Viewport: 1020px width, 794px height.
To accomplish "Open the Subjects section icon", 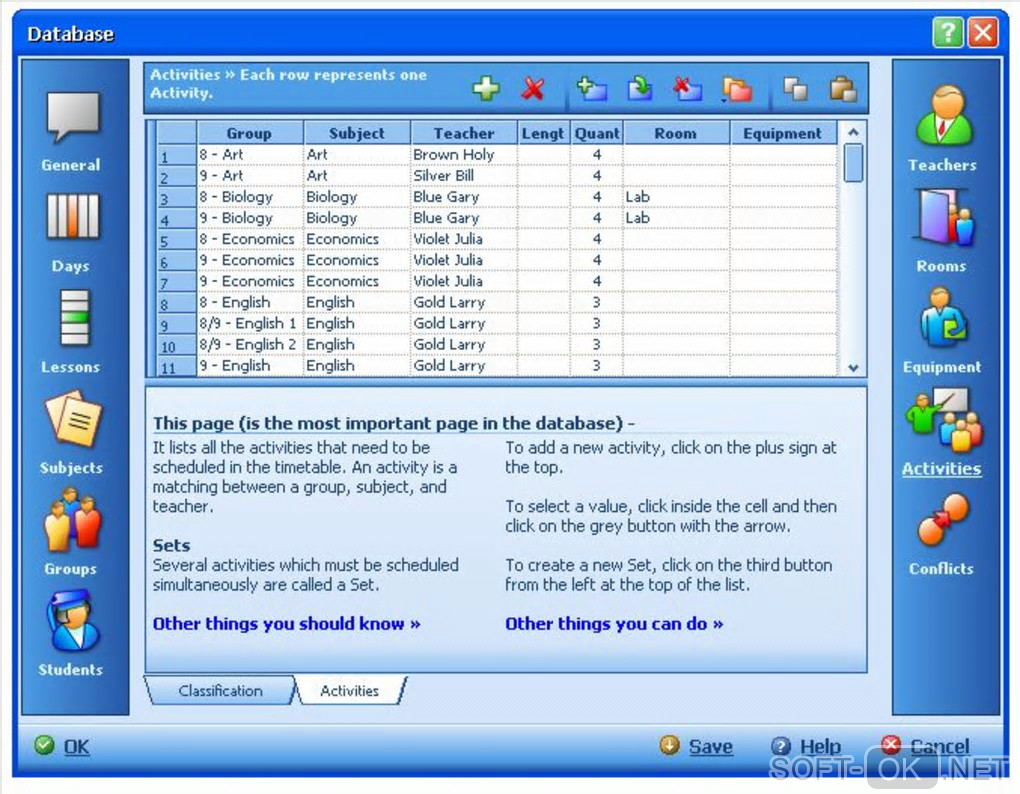I will (73, 419).
